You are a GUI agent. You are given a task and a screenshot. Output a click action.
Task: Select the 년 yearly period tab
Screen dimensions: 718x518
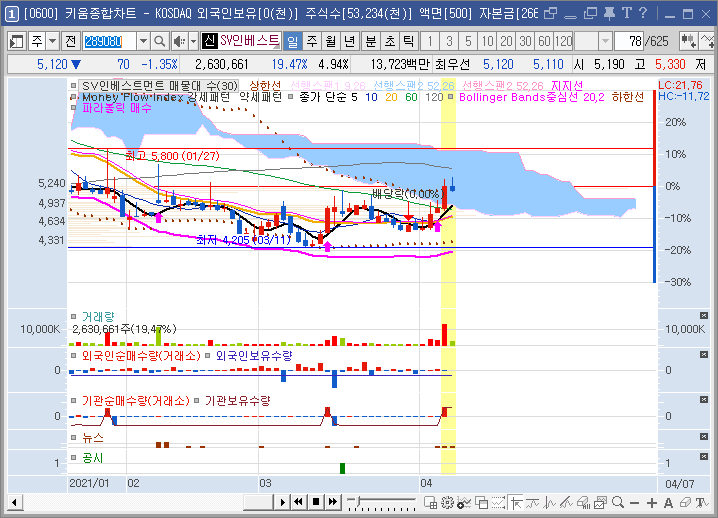[x=349, y=42]
